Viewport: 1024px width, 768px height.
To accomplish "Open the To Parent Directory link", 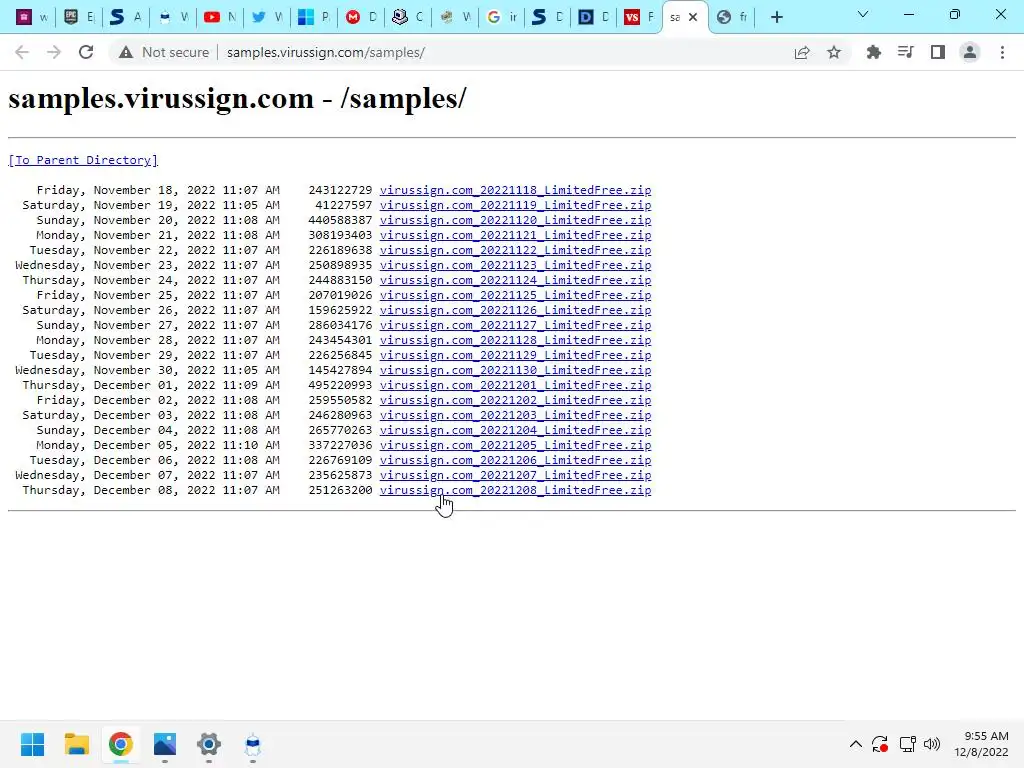I will point(83,160).
